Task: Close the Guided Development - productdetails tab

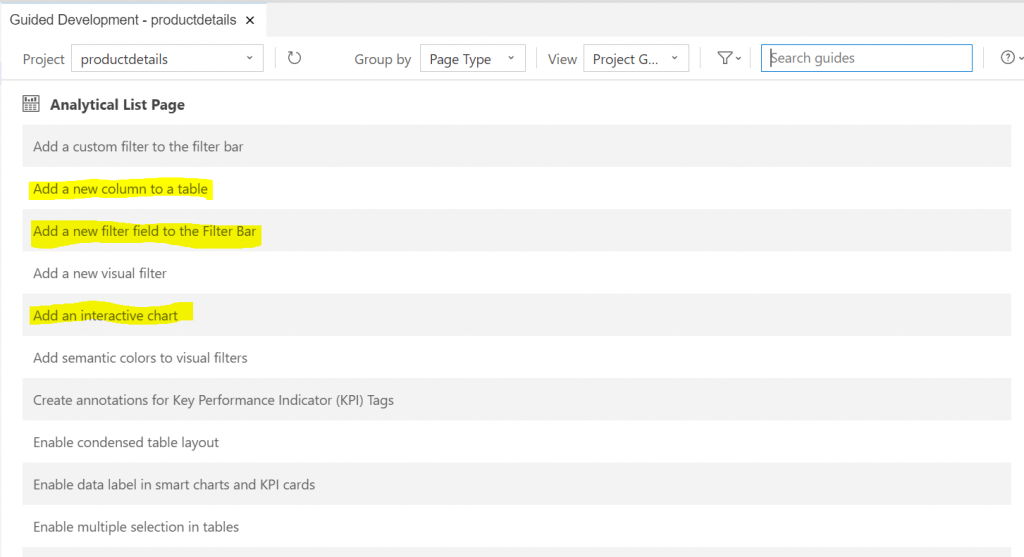Action: tap(249, 20)
